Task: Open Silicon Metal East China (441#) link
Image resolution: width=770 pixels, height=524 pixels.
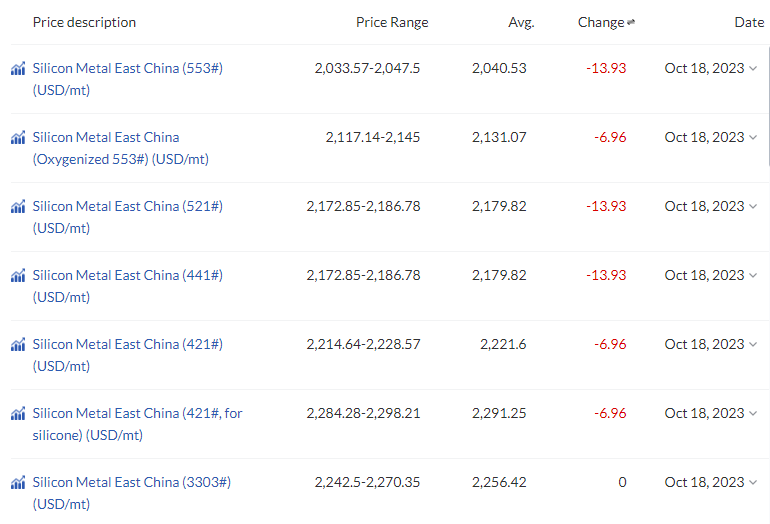Action: [128, 286]
